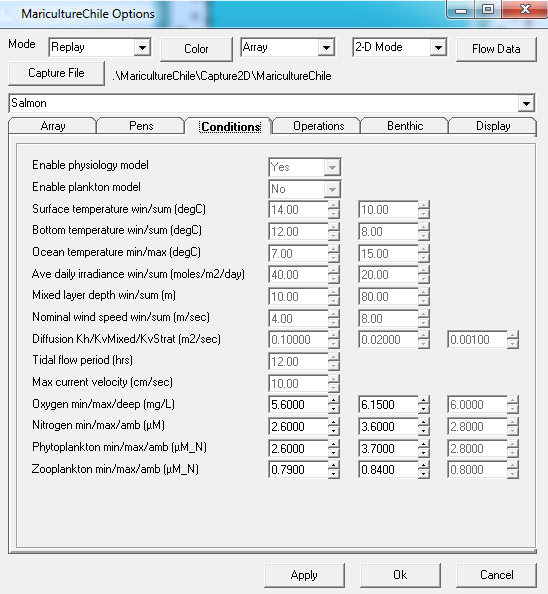
Task: Increase Zooplankton max value with up arrow
Action: pyautogui.click(x=423, y=465)
